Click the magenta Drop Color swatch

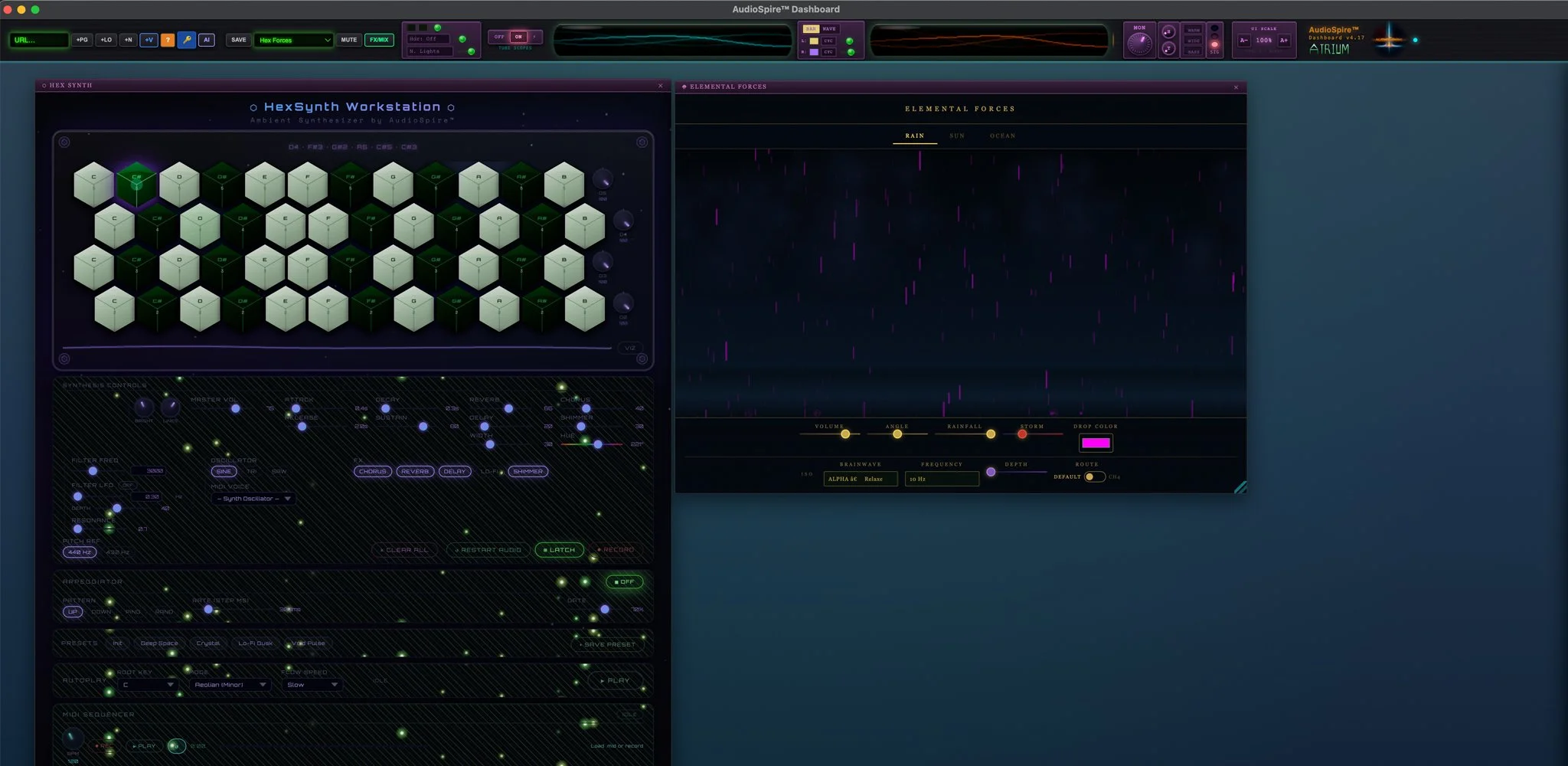[1096, 443]
